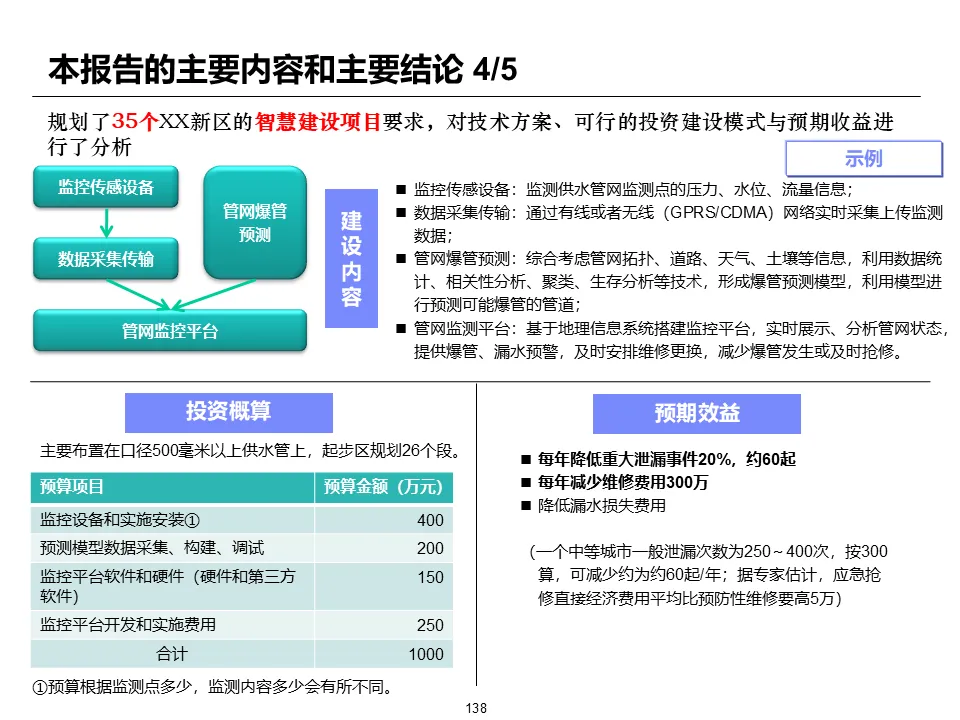Click the page number 138

(476, 708)
